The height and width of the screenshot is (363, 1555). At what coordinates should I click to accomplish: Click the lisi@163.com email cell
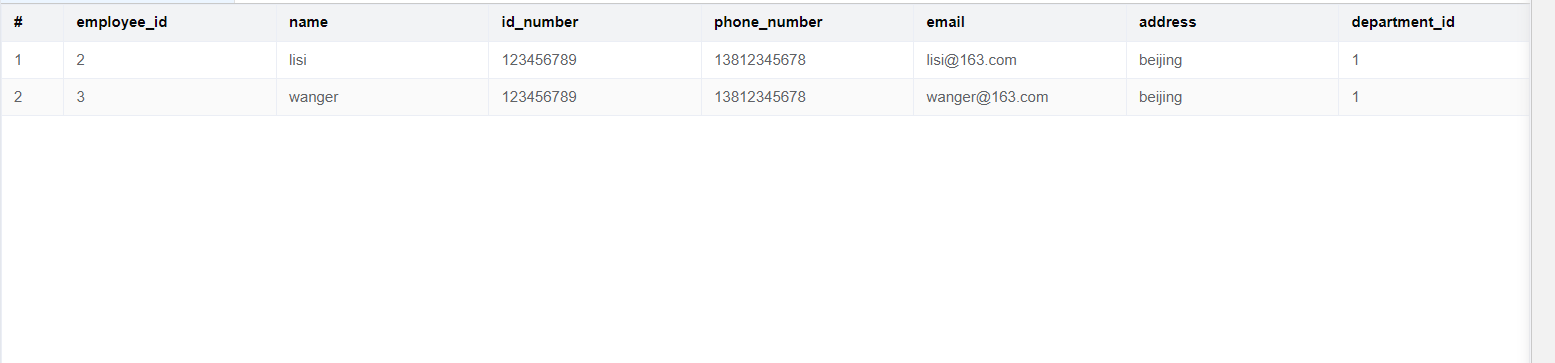1020,60
